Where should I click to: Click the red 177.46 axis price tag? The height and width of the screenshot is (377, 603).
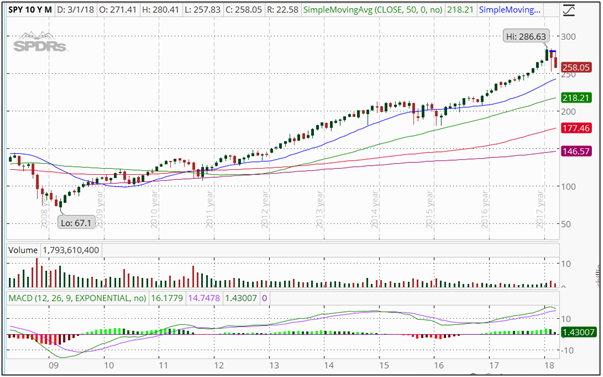coord(575,128)
